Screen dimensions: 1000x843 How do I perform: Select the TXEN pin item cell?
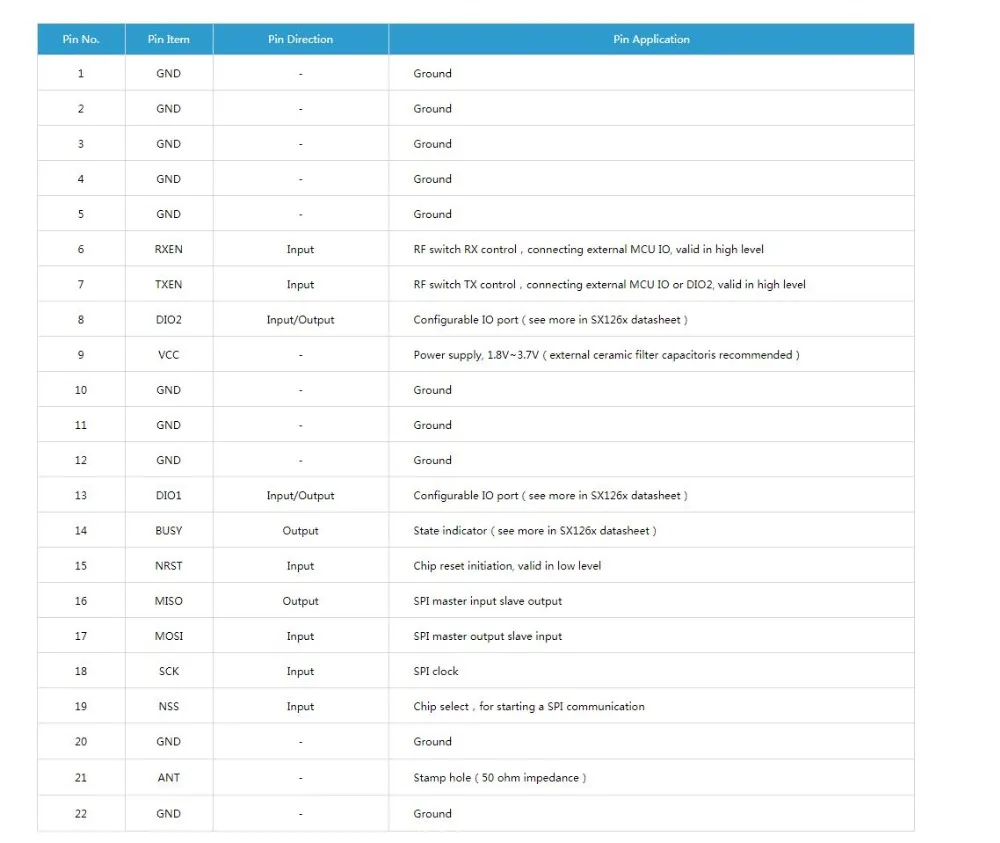169,284
